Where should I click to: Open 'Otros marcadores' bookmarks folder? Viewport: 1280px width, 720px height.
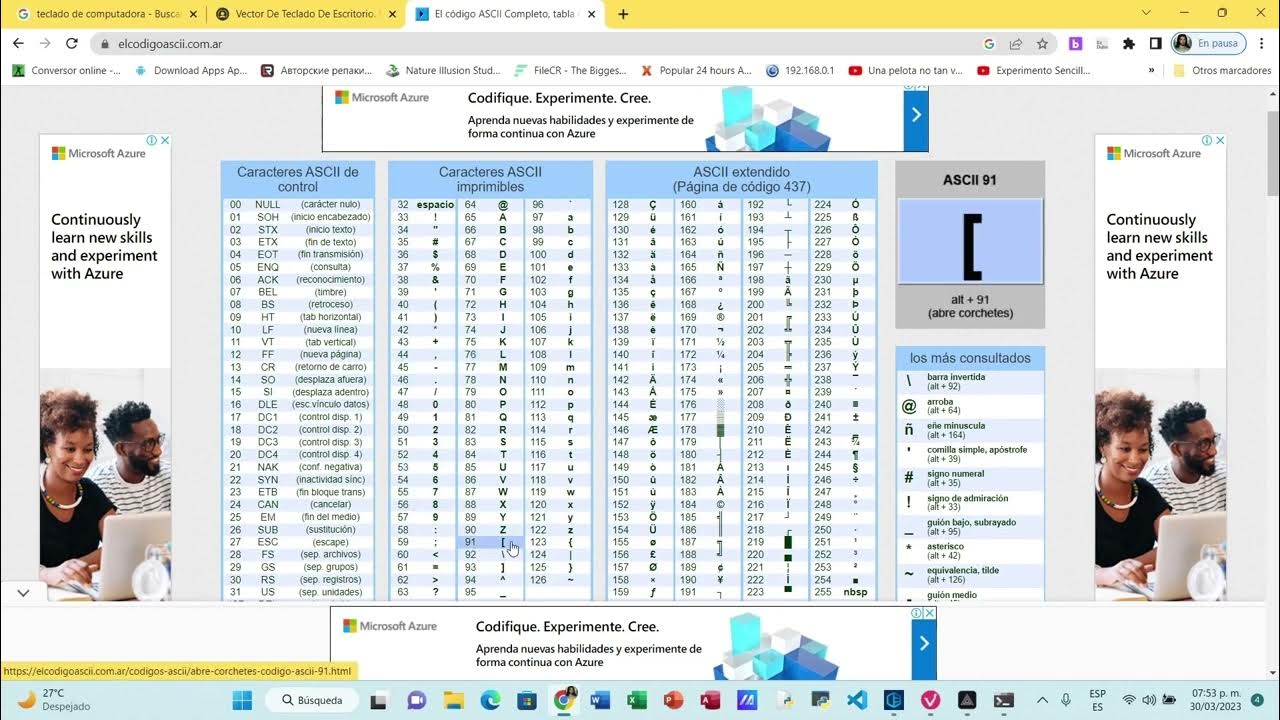1222,71
